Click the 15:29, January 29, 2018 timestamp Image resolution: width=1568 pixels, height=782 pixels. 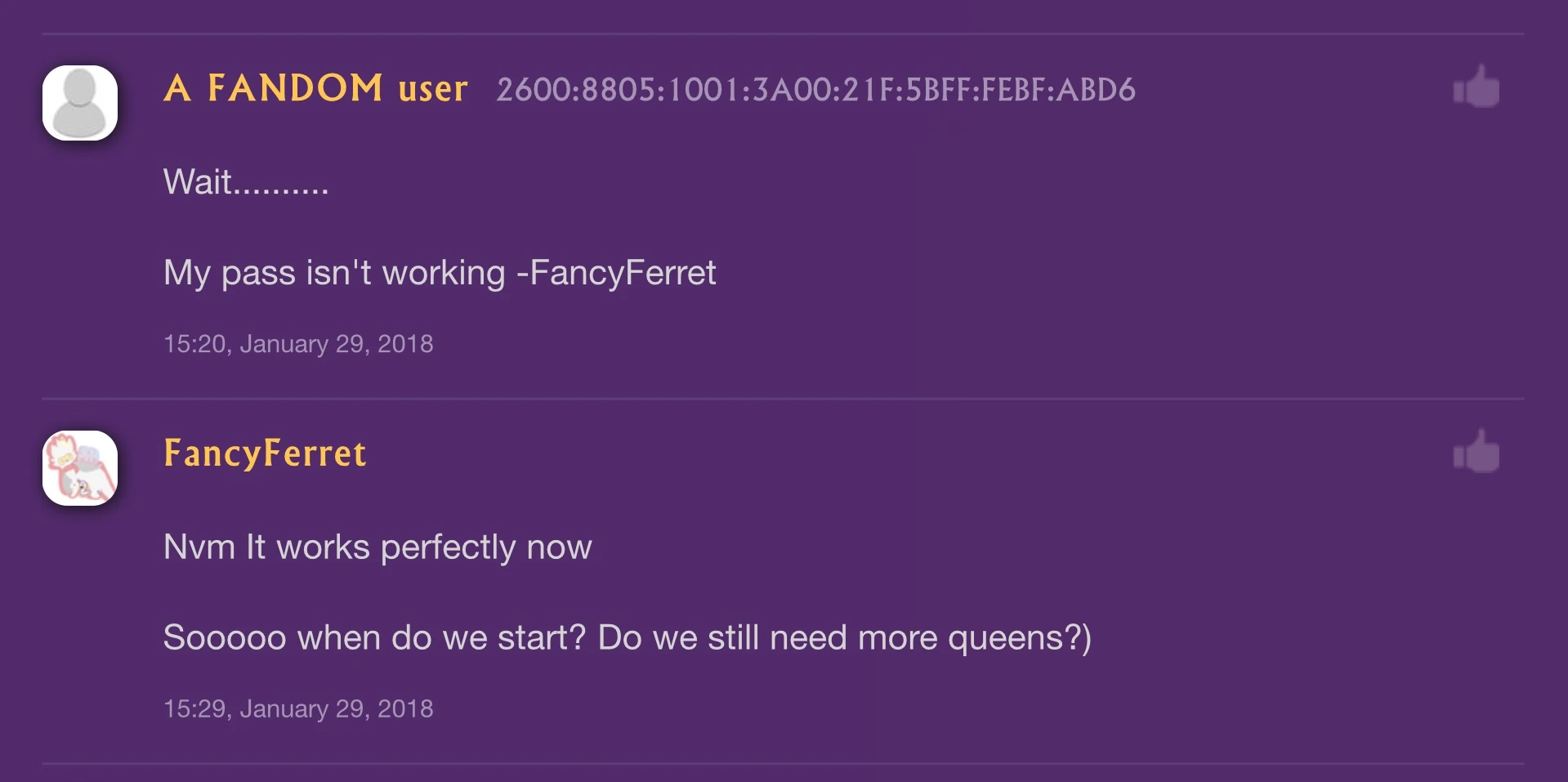(298, 709)
